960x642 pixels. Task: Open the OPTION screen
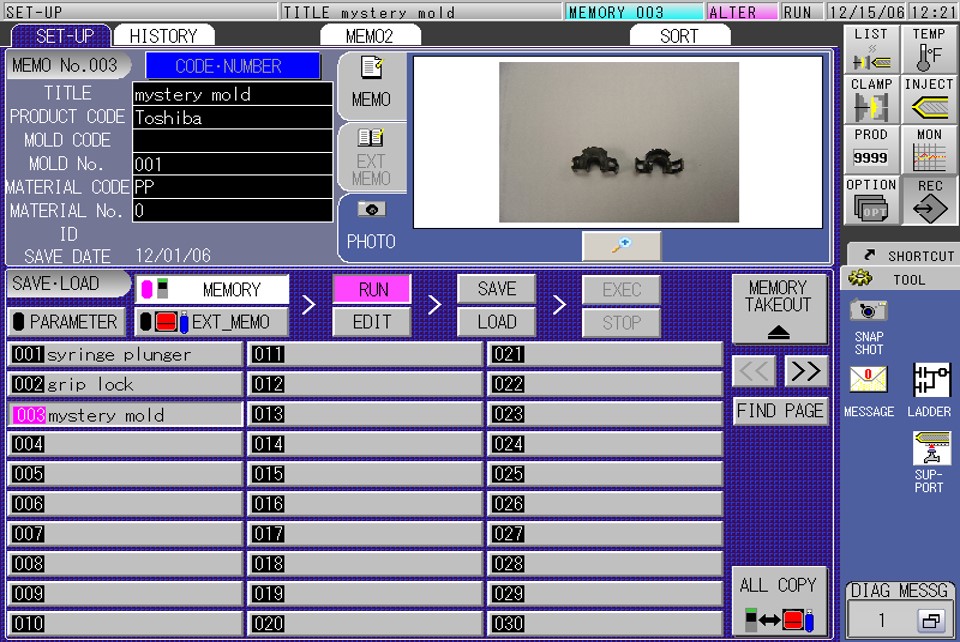(x=870, y=200)
